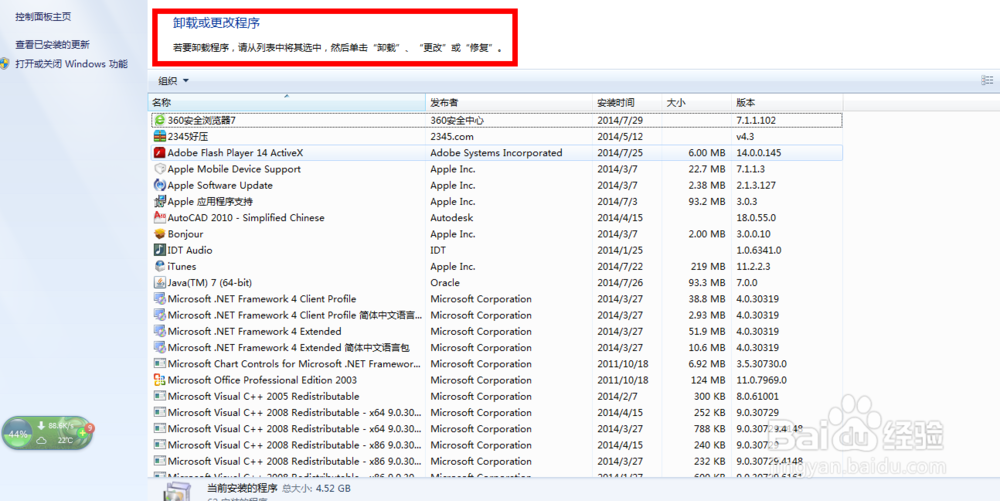Click size 124 MB cell

click(708, 380)
